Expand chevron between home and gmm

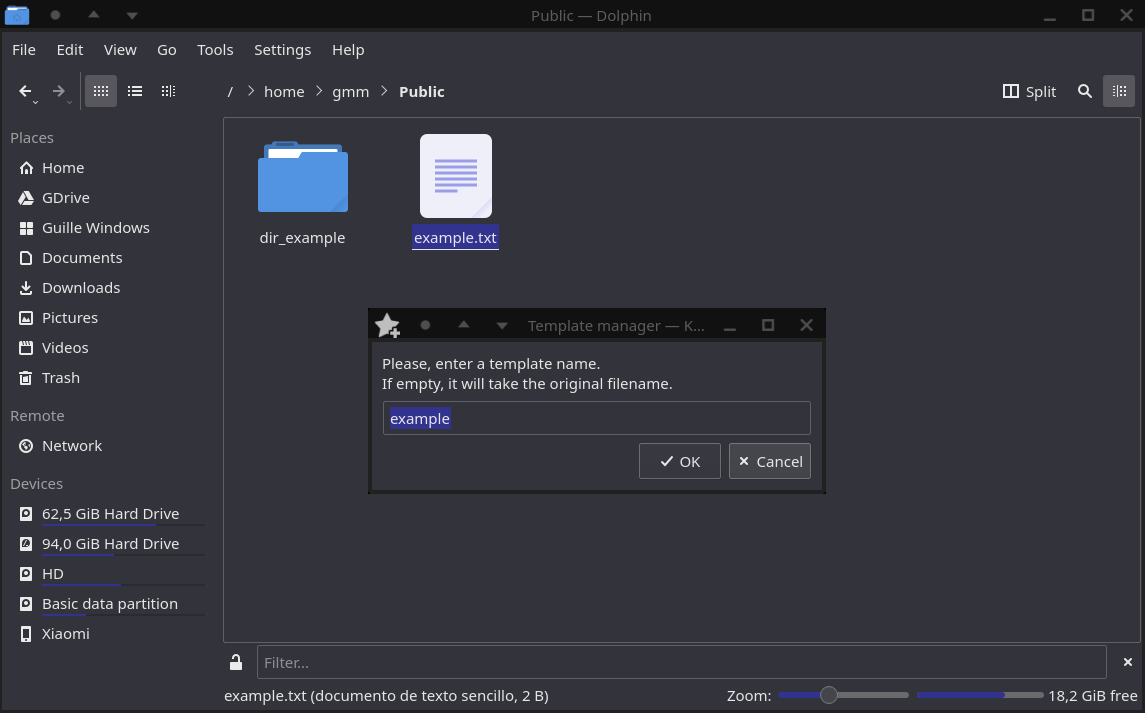tap(318, 91)
